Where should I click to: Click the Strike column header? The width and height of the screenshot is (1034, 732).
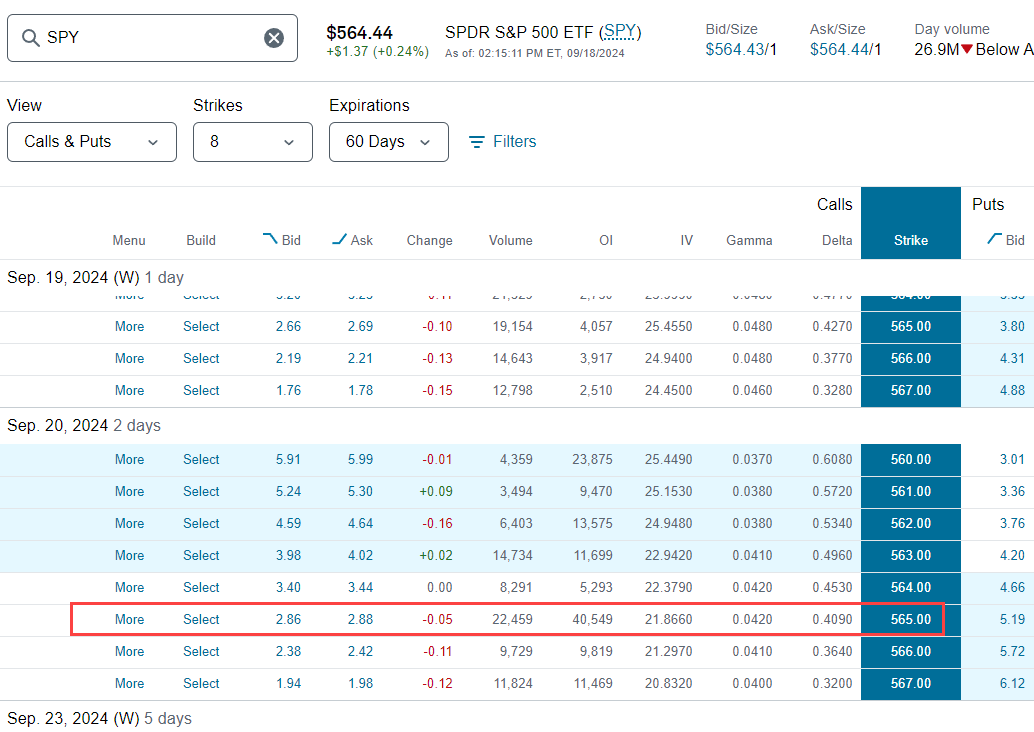click(911, 240)
